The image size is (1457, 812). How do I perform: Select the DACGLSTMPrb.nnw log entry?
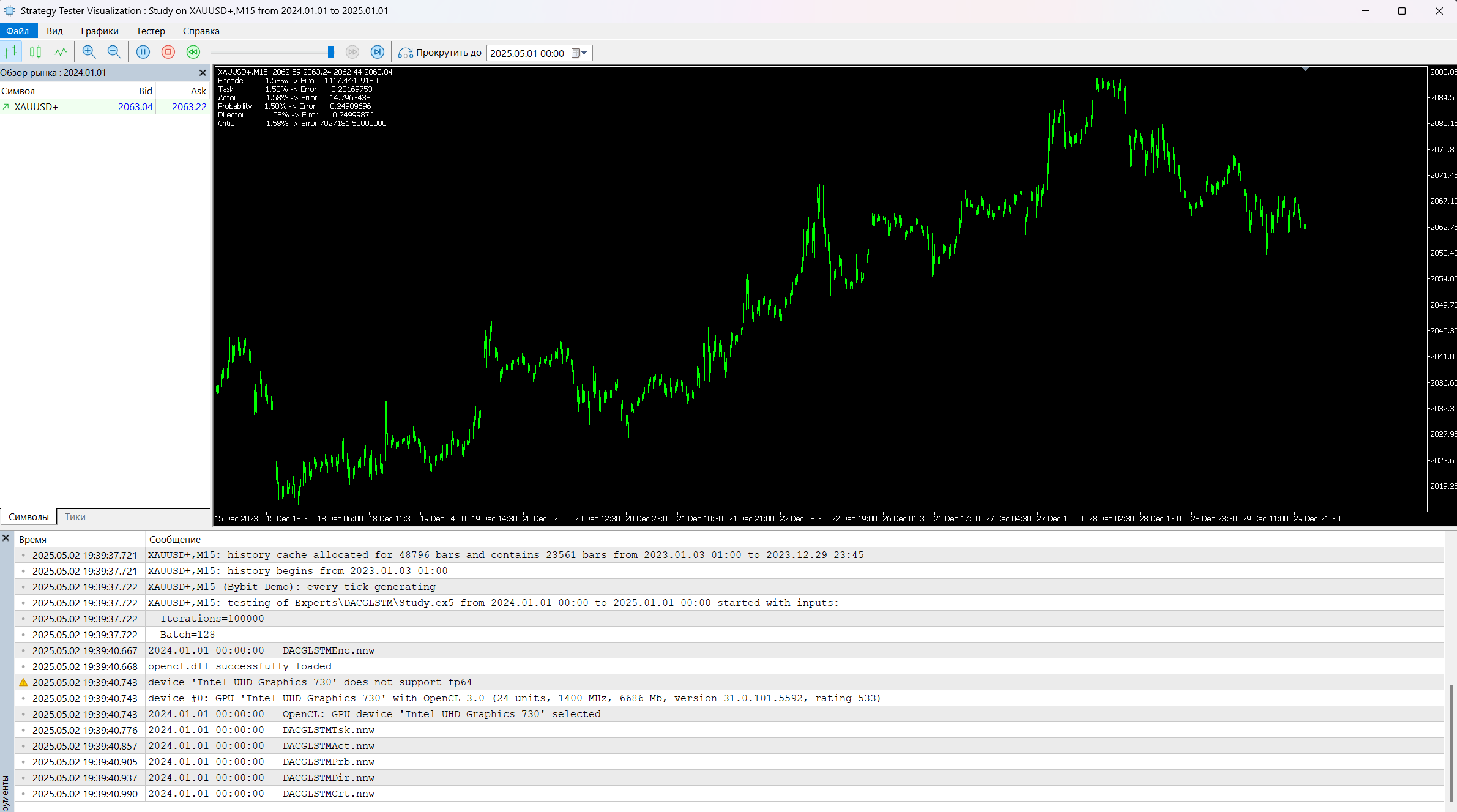coord(729,762)
